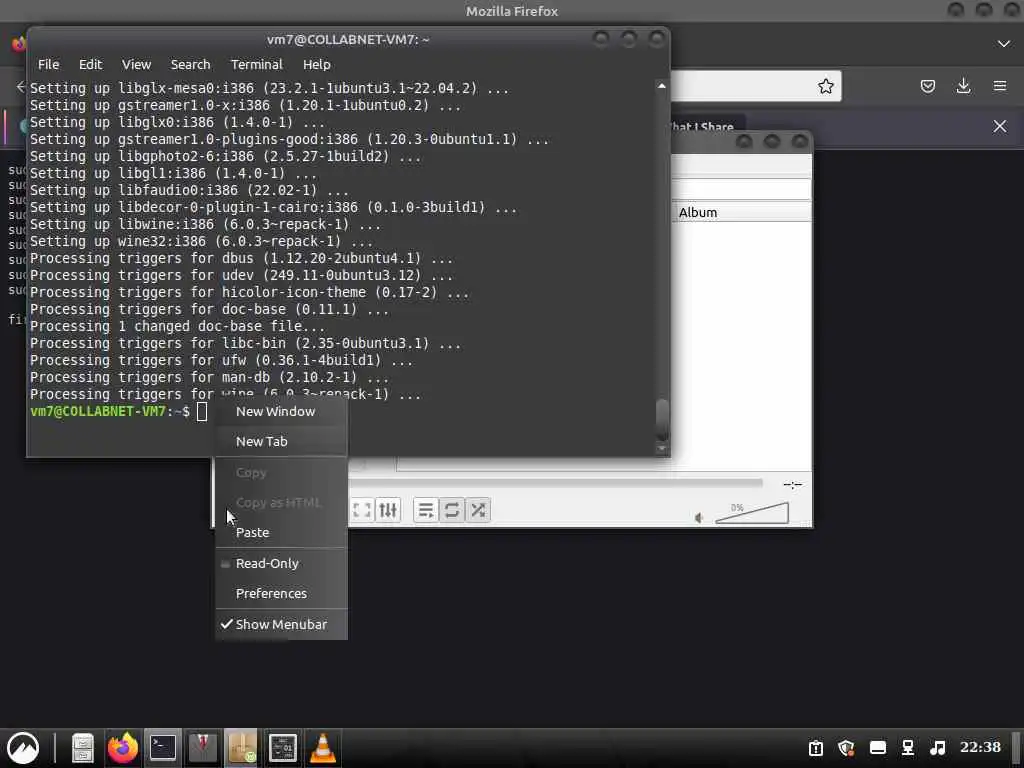Open the system start menu mountain logo

click(x=23, y=747)
